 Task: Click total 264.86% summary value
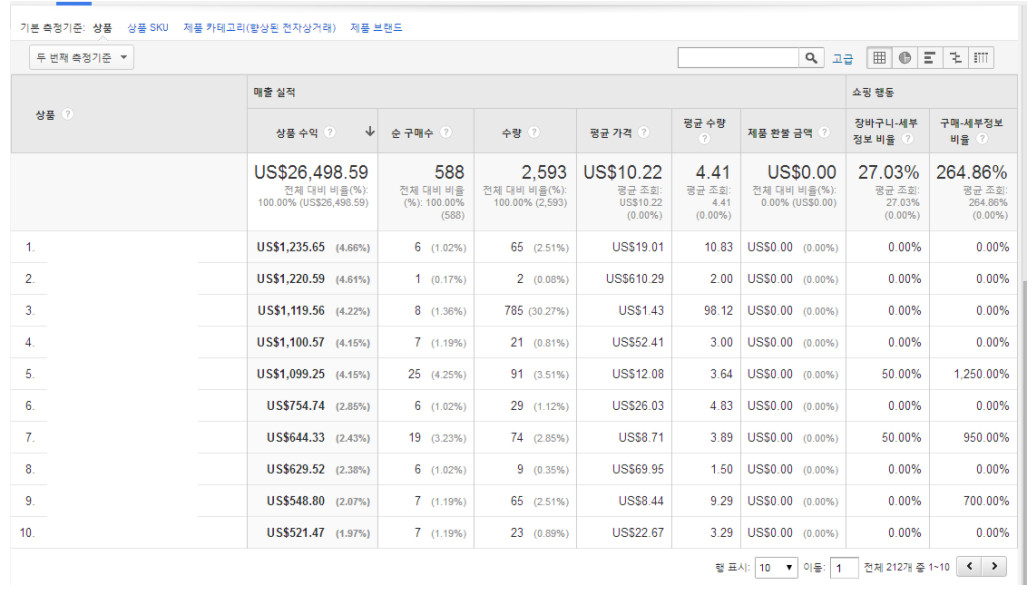pyautogui.click(x=971, y=172)
